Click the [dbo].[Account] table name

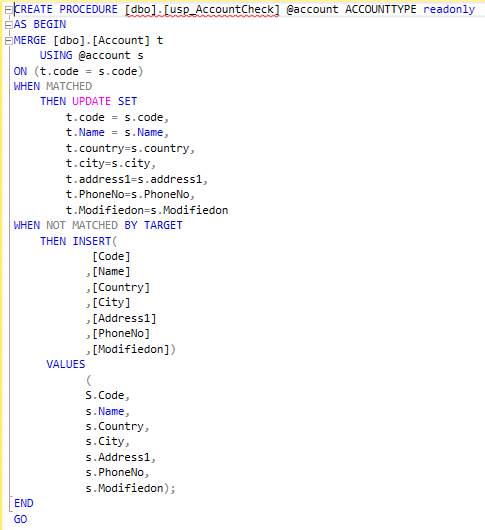pyautogui.click(x=101, y=41)
